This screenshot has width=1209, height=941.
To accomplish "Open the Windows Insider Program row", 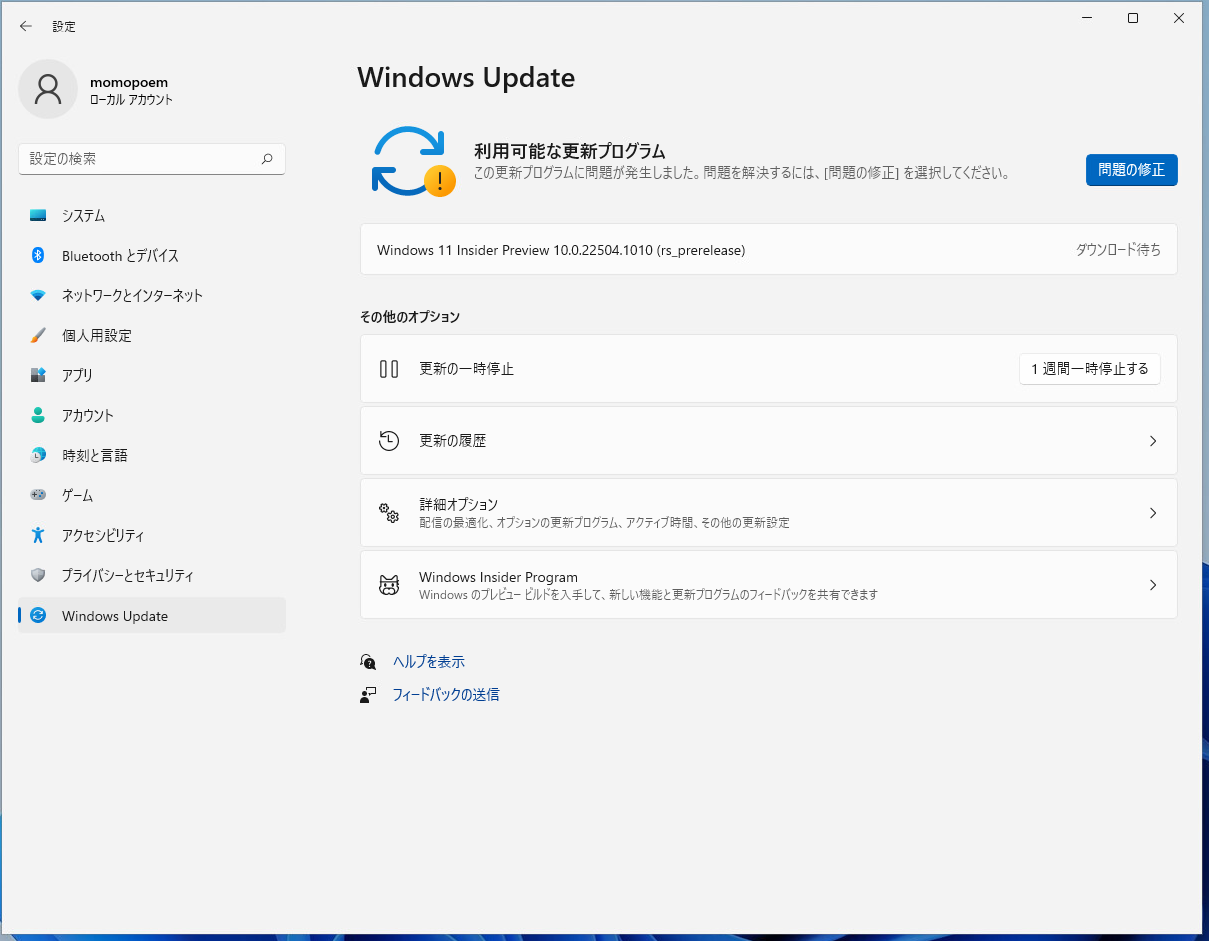I will coord(768,585).
